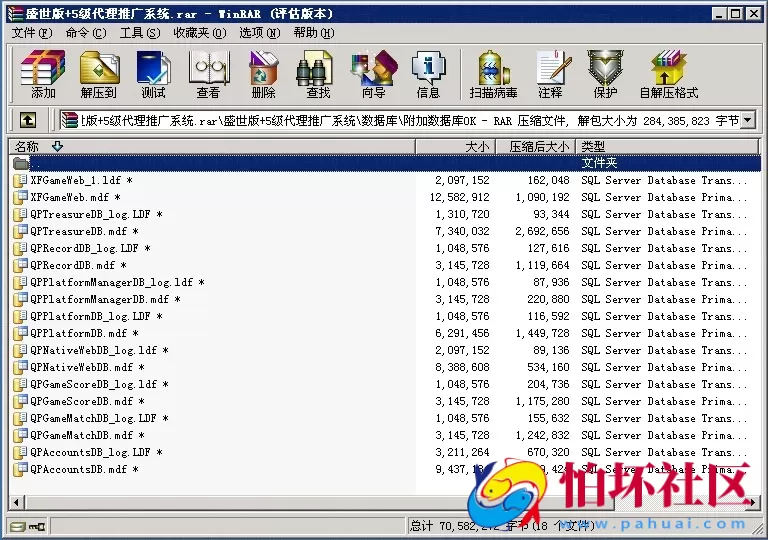Select file QPGameMatchDB_log.LDF

click(x=385, y=418)
